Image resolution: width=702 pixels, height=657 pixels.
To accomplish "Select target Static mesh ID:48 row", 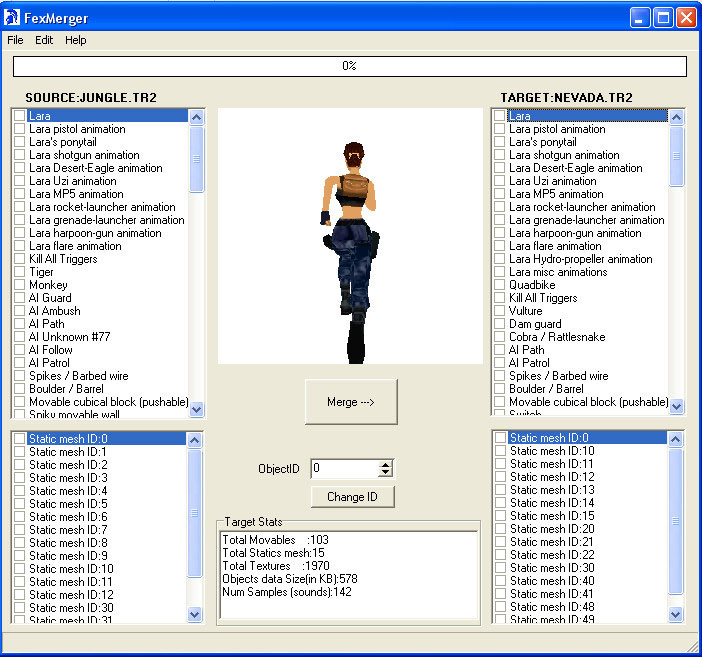I will point(552,607).
